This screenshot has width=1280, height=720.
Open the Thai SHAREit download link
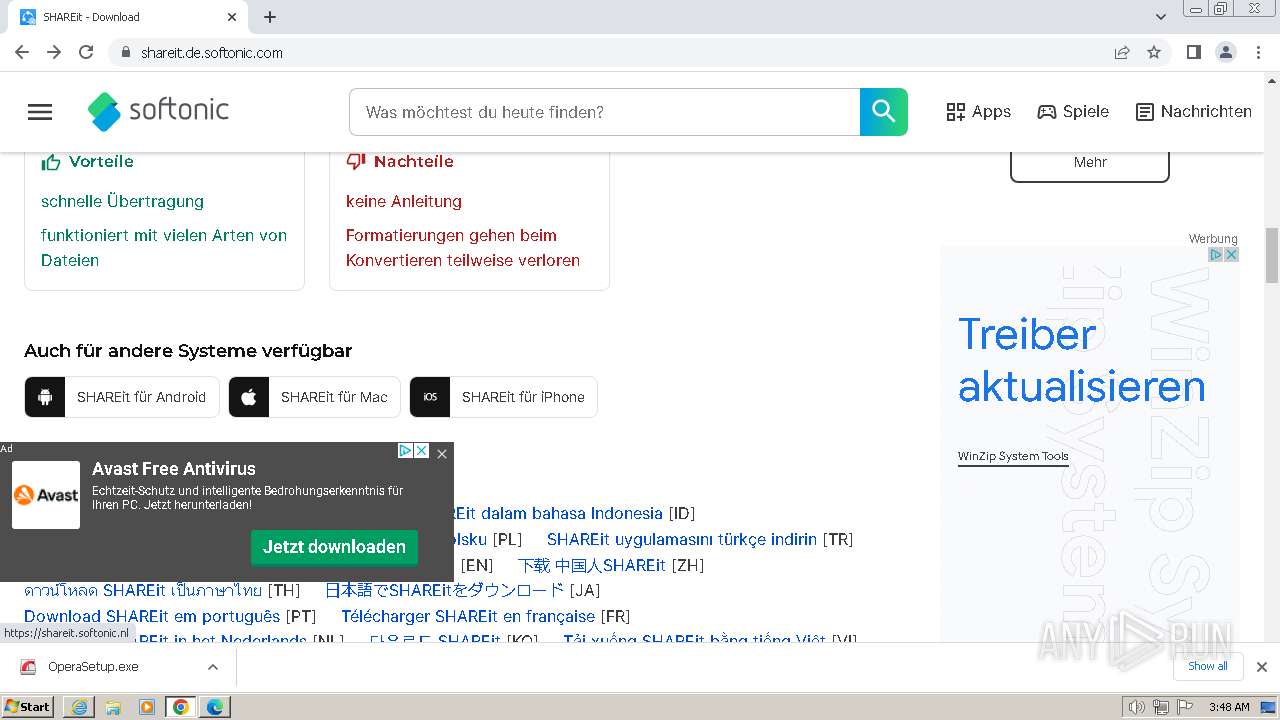point(143,591)
